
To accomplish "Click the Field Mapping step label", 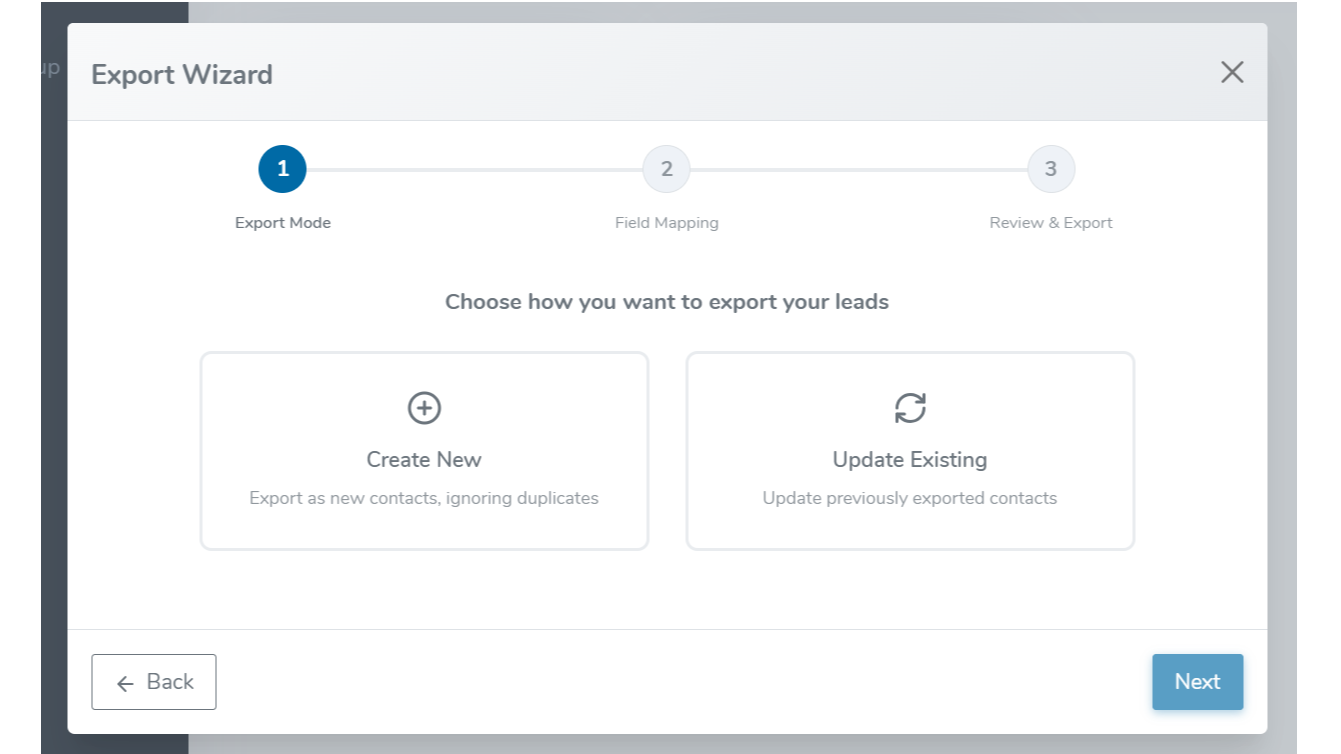I will [x=666, y=222].
